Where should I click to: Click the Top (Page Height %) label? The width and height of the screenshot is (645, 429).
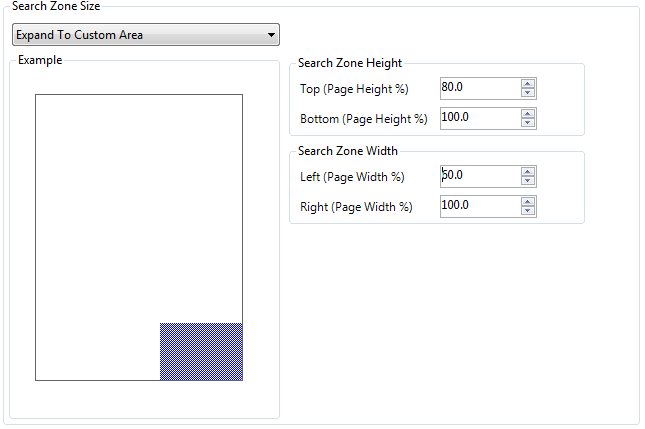click(354, 89)
